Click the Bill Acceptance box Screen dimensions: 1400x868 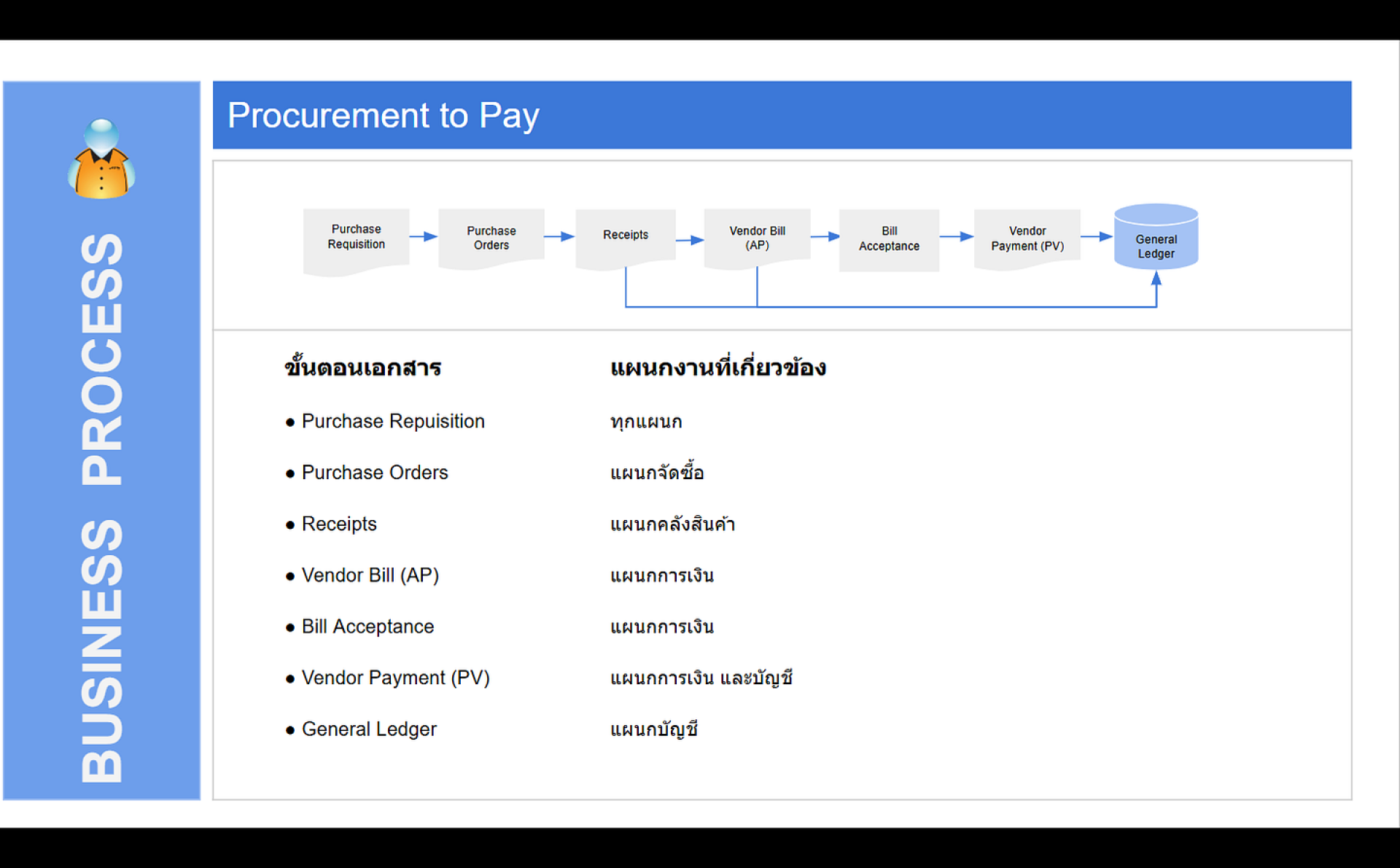pyautogui.click(x=889, y=239)
